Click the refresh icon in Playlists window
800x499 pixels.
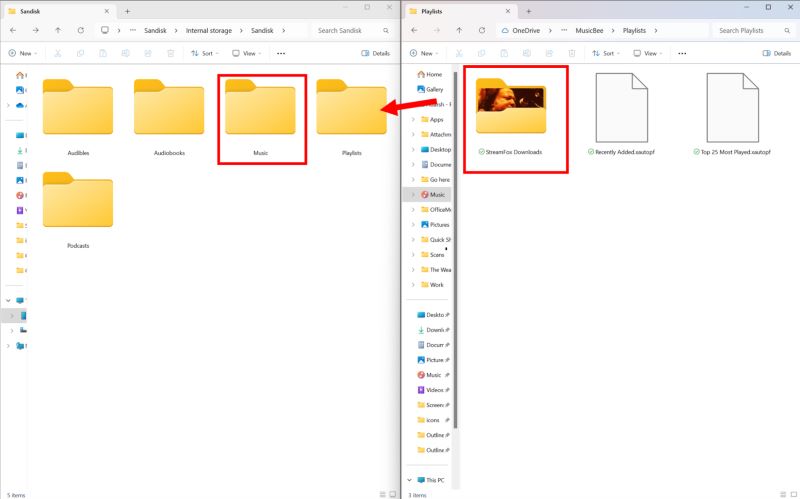pyautogui.click(x=482, y=31)
